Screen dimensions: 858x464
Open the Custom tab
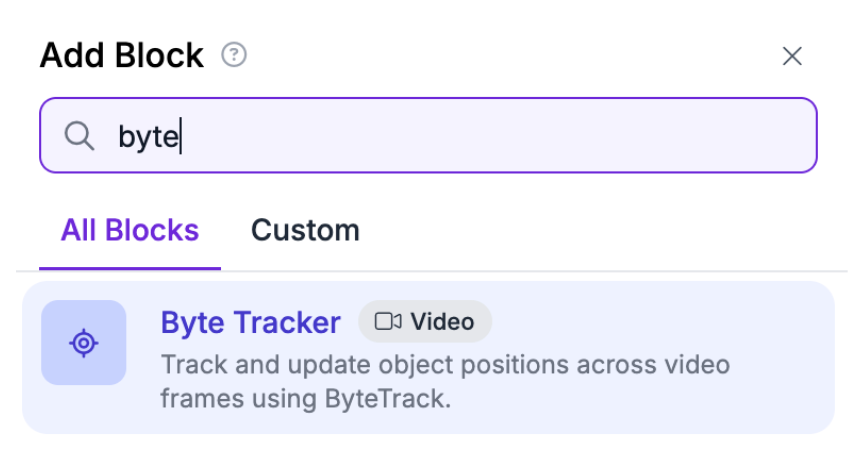tap(305, 231)
